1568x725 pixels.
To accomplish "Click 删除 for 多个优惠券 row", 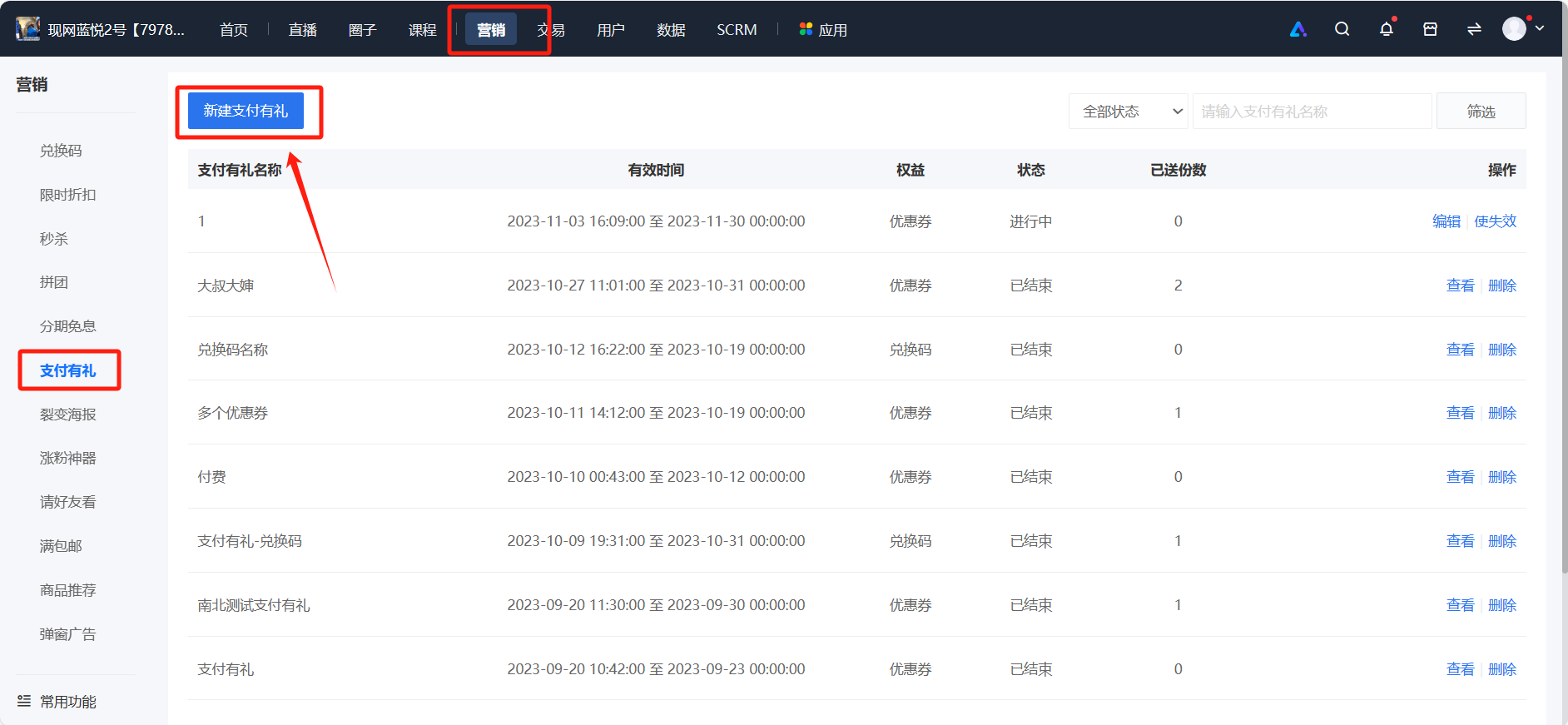I will tap(1502, 413).
